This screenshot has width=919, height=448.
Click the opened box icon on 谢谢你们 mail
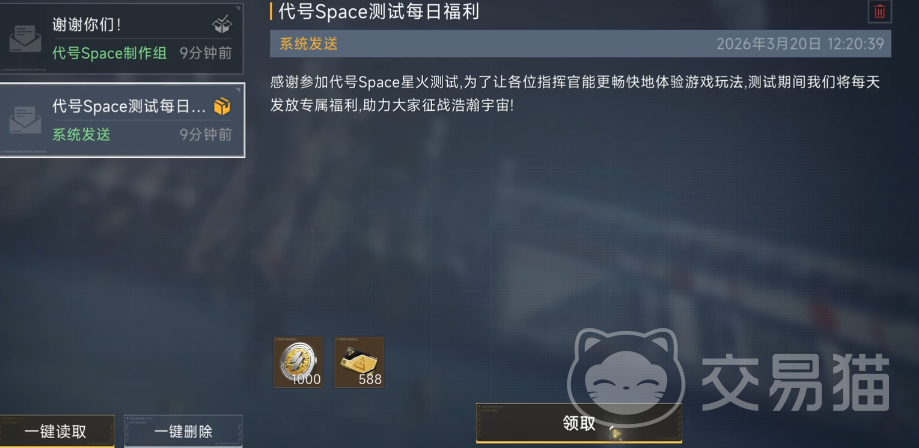click(x=222, y=24)
